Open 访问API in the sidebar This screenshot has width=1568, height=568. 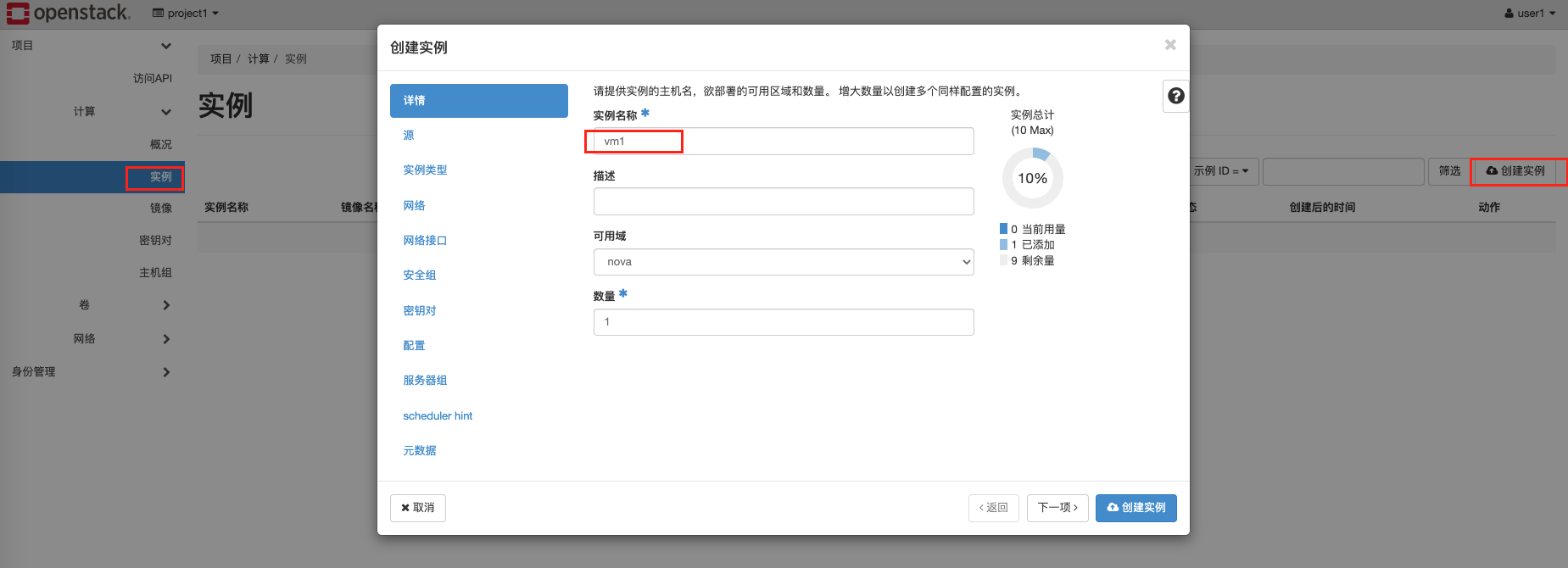pyautogui.click(x=152, y=78)
